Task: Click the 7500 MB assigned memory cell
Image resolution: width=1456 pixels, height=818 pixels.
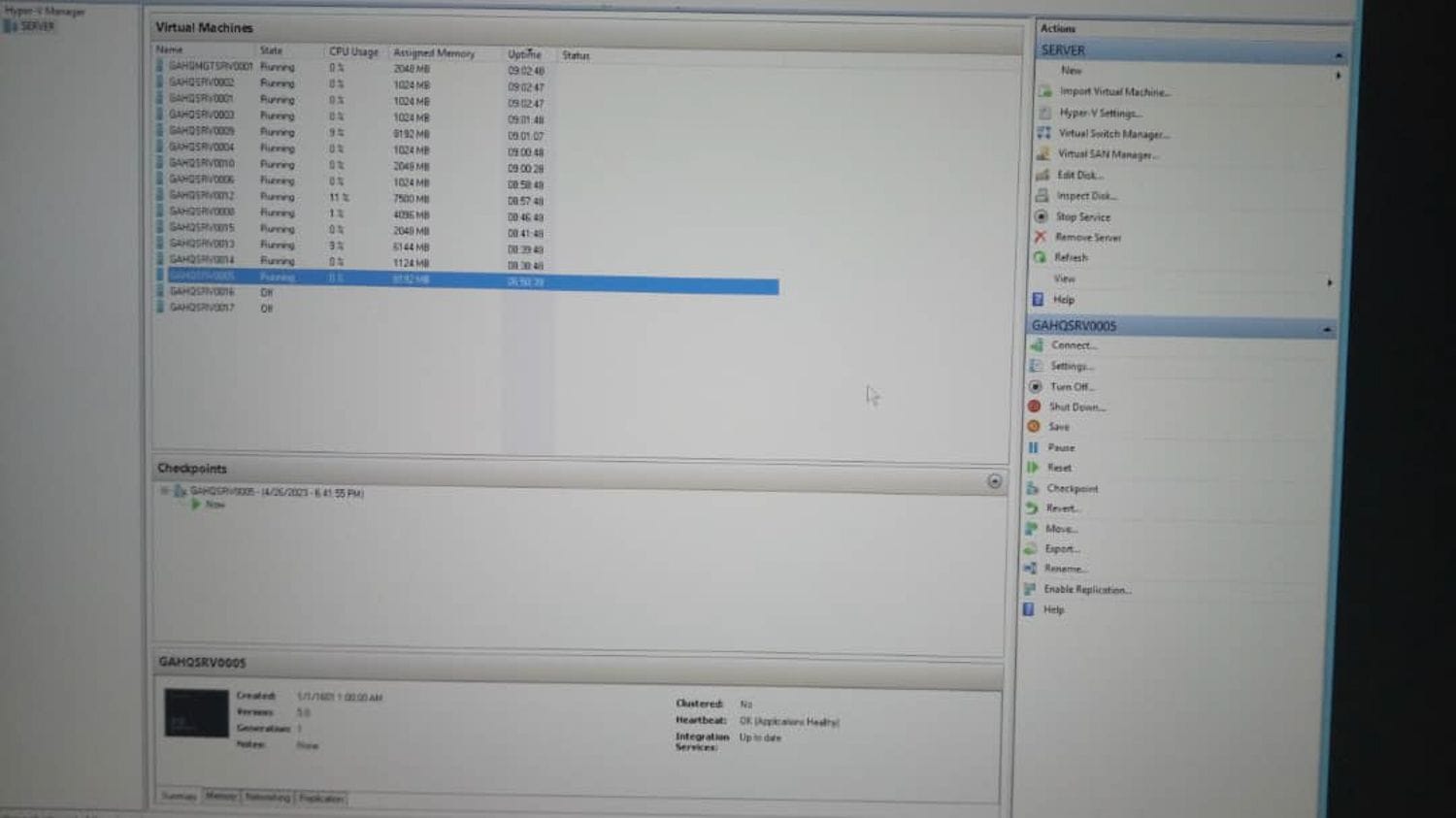Action: [411, 199]
